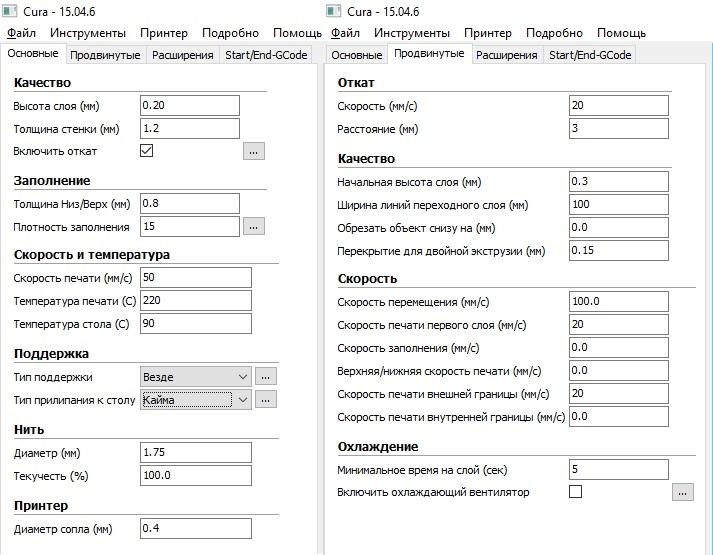Screen dimensions: 713x555
Task: Open cooling fan ellipsis settings button
Action: coord(682,492)
